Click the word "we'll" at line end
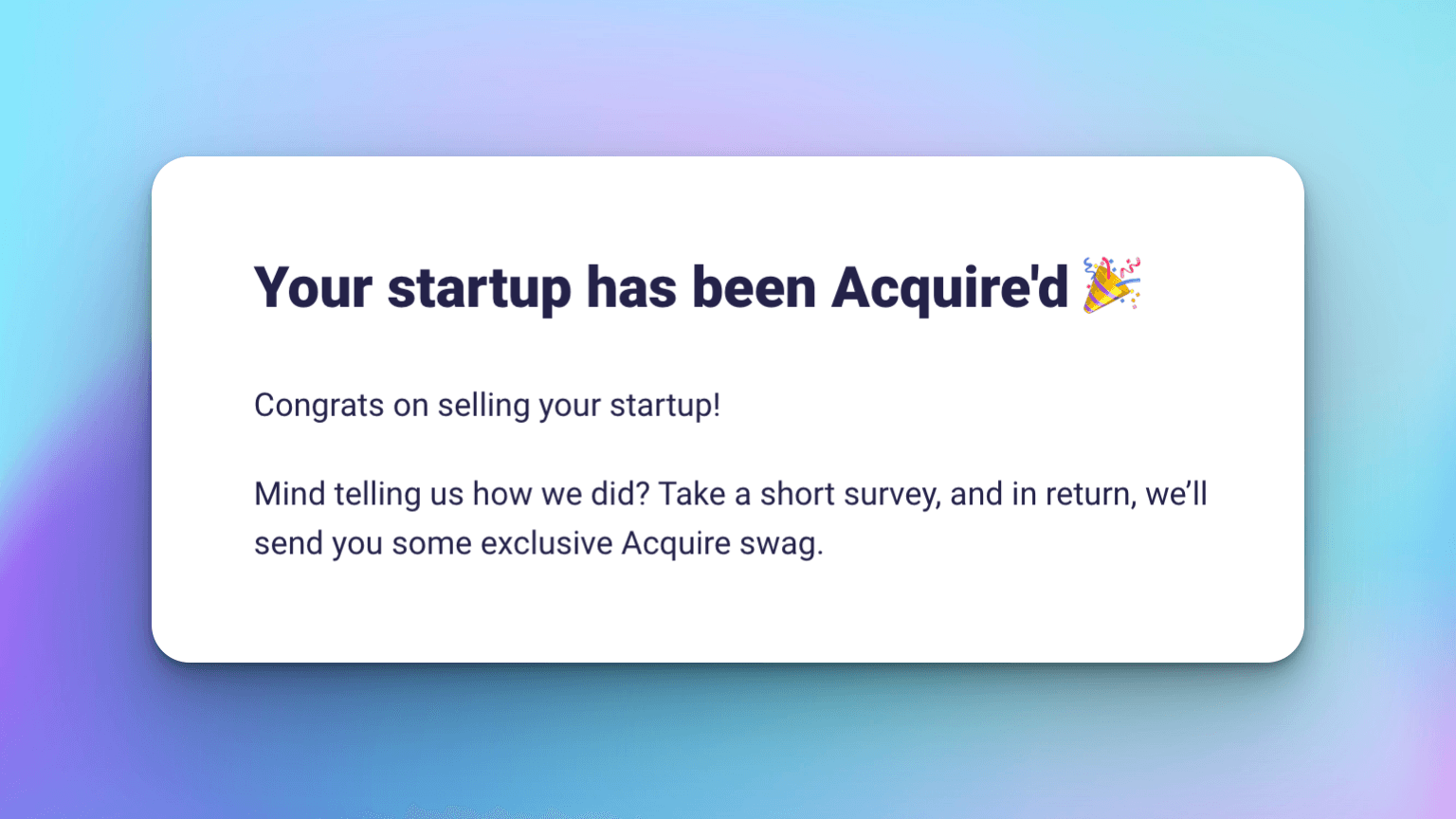 1176,494
